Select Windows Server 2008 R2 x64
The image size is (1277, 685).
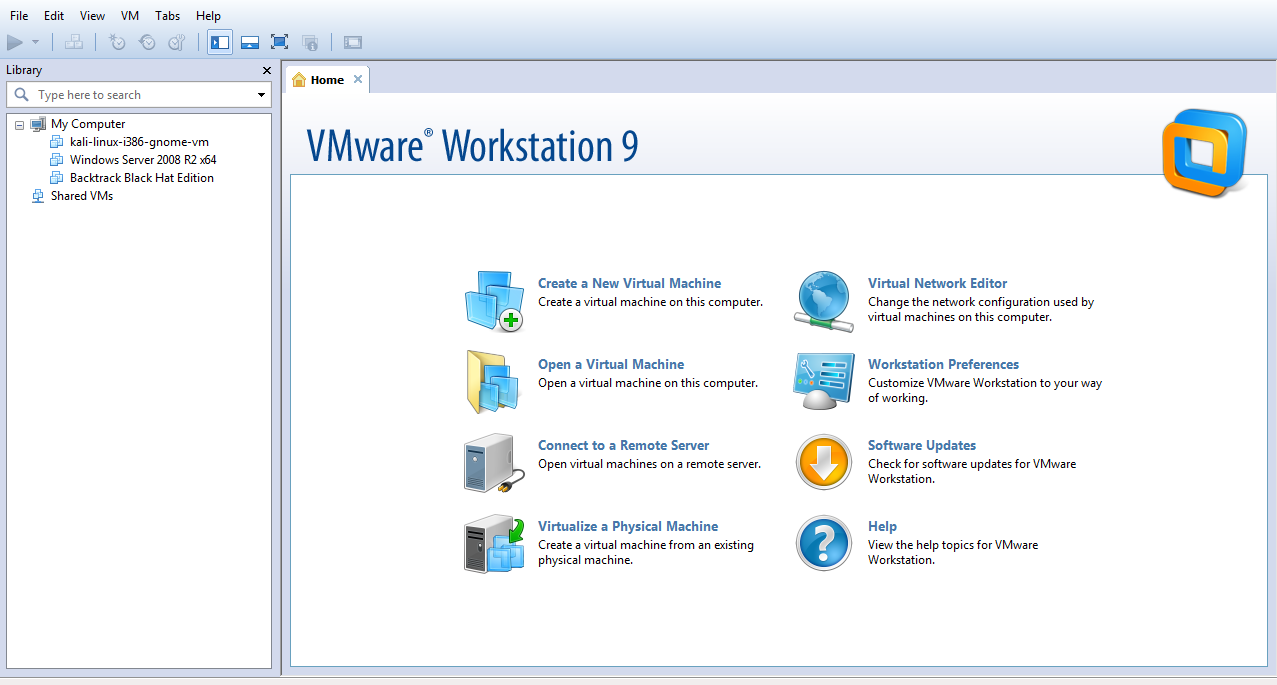143,160
